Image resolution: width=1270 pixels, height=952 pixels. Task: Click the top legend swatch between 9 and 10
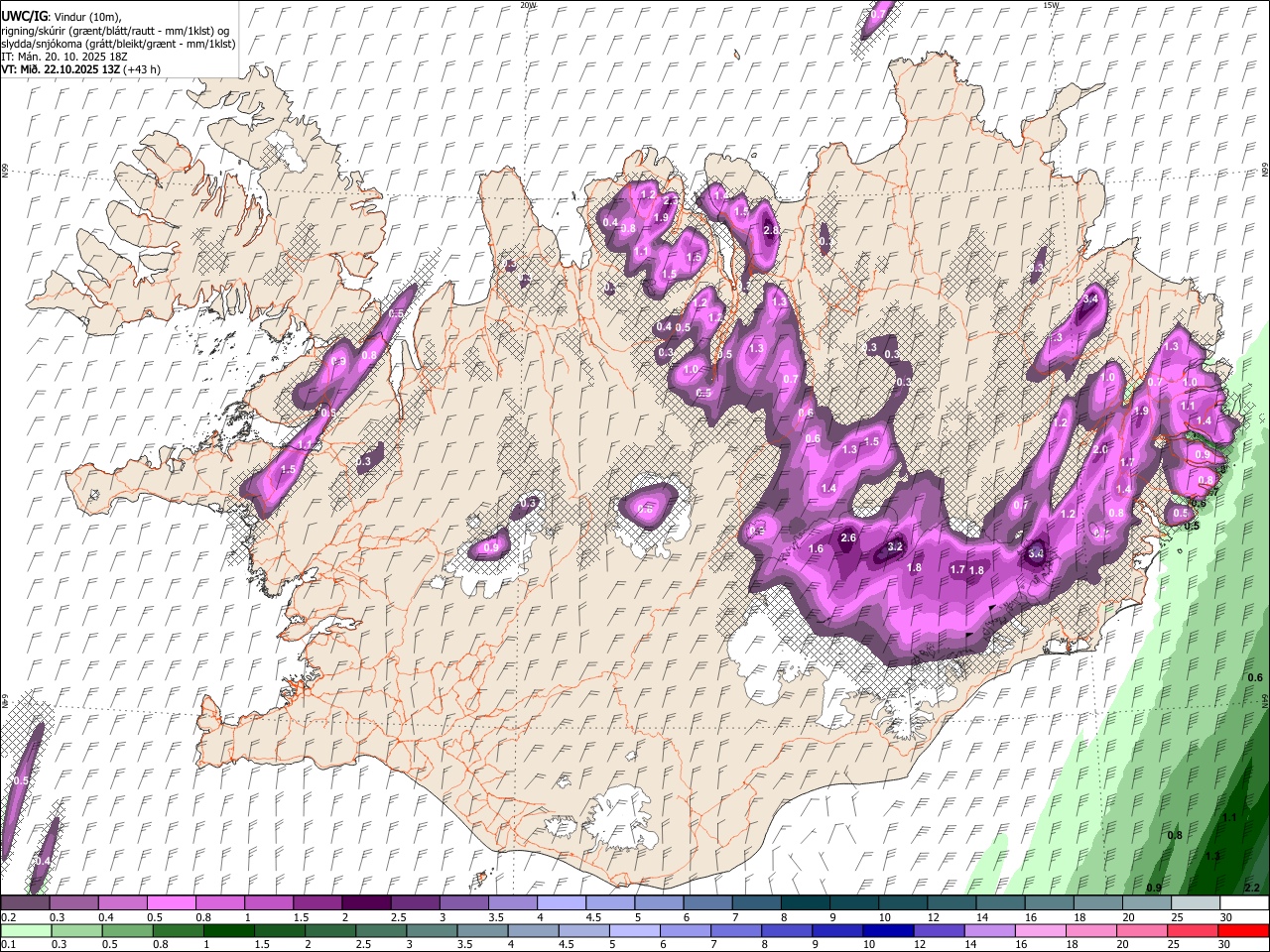pos(854,902)
